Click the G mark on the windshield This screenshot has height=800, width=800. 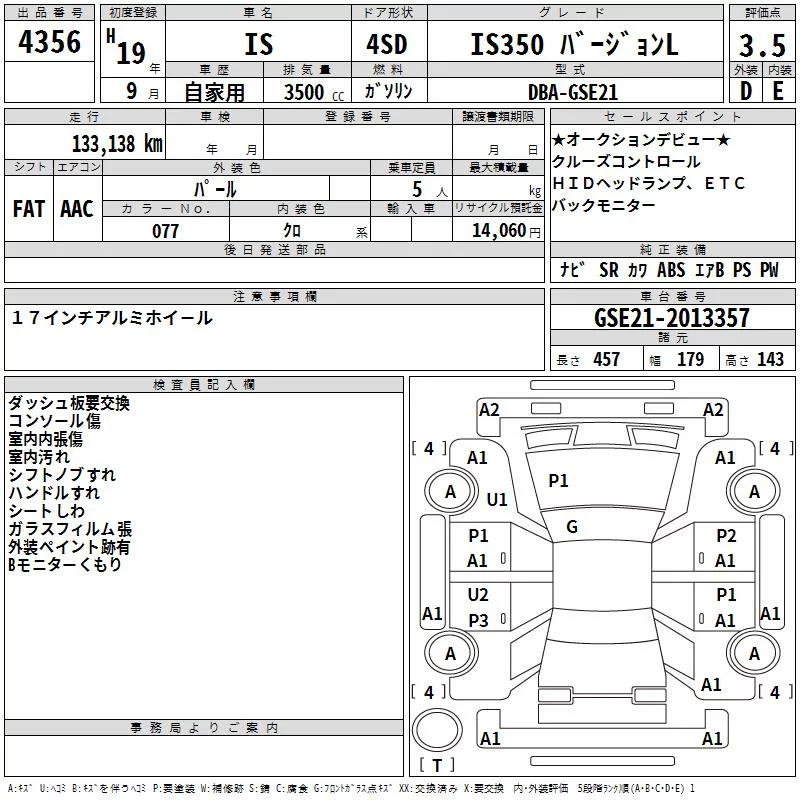pos(572,527)
